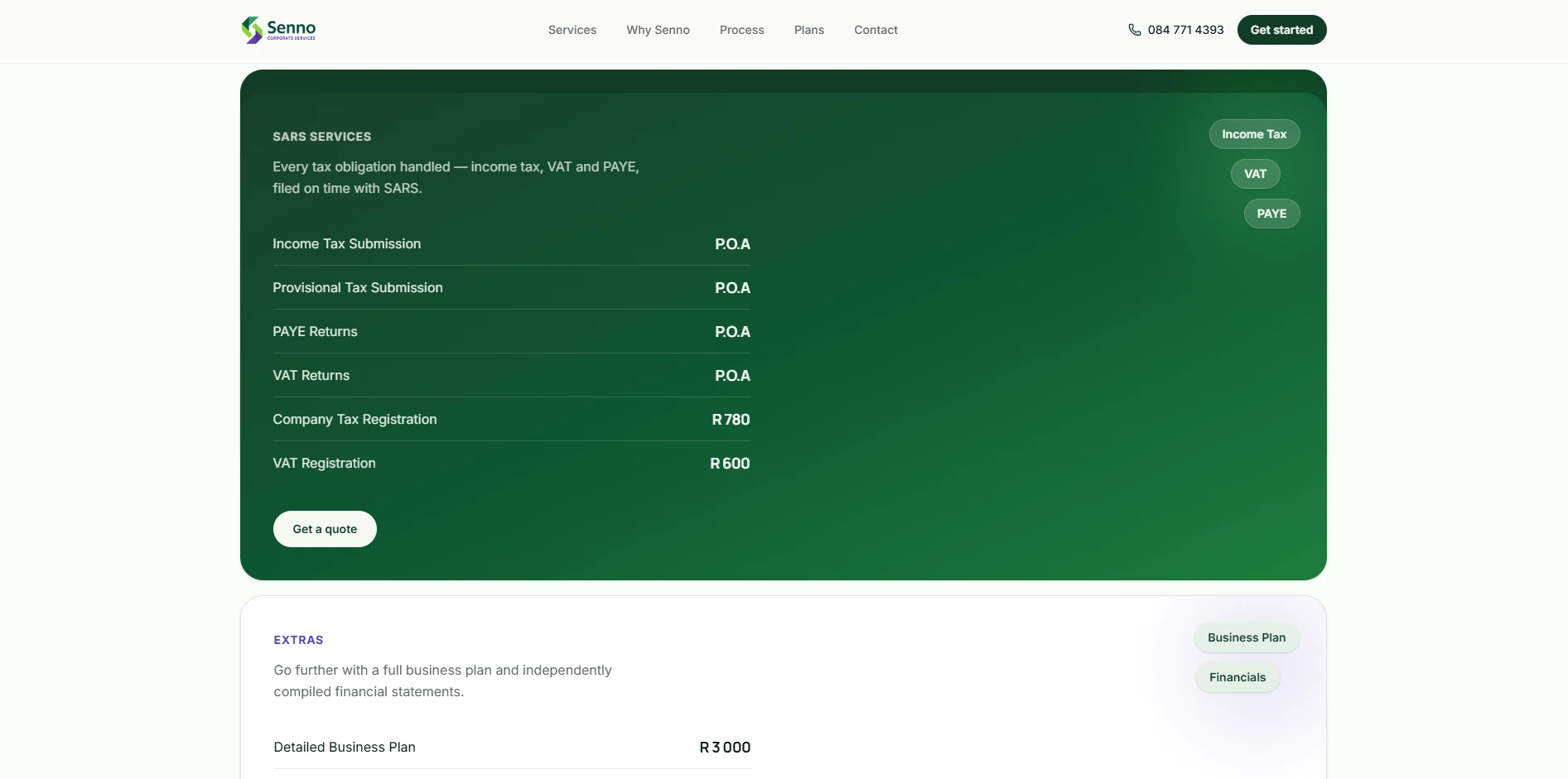
Task: Click the R 780 price
Action: click(731, 420)
